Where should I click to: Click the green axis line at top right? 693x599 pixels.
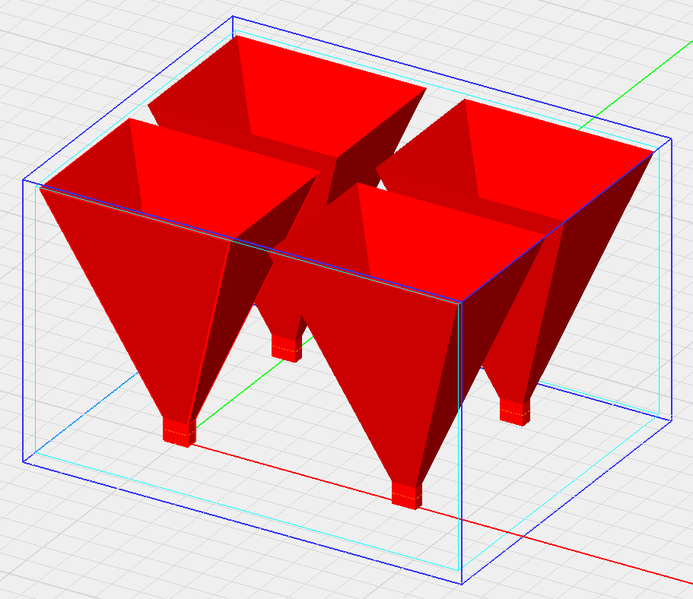(x=636, y=84)
